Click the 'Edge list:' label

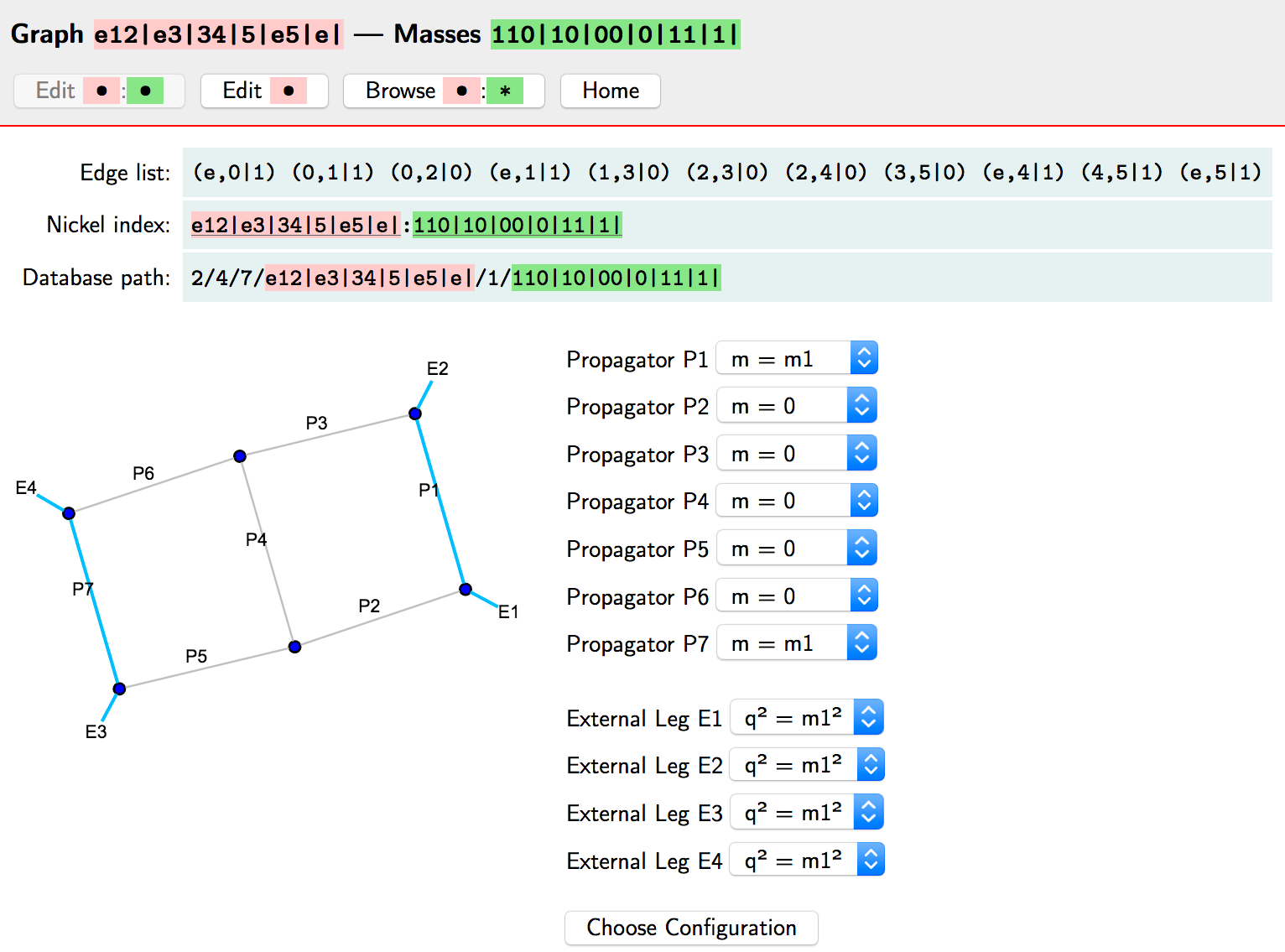(x=125, y=173)
